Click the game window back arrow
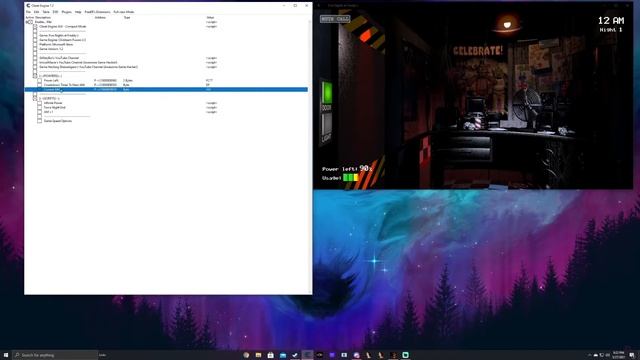This screenshot has height=360, width=640. click(x=319, y=6)
